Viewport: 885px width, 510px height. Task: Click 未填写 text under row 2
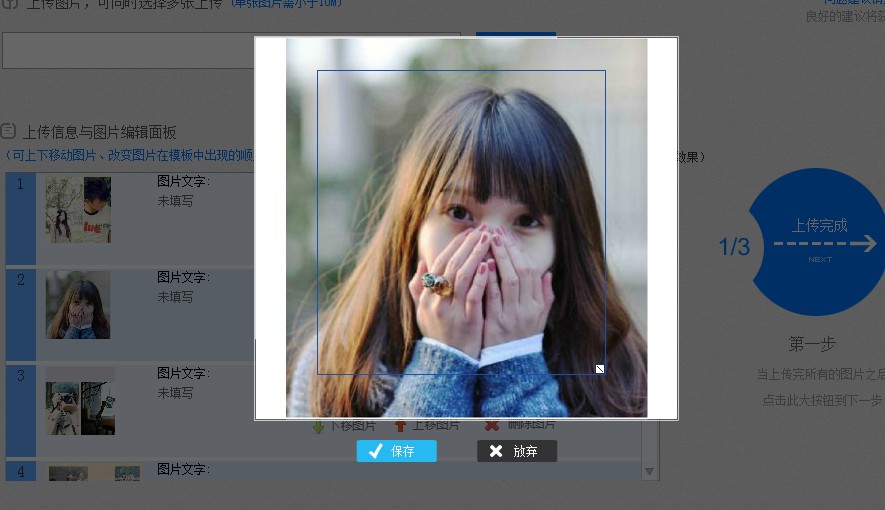click(175, 297)
